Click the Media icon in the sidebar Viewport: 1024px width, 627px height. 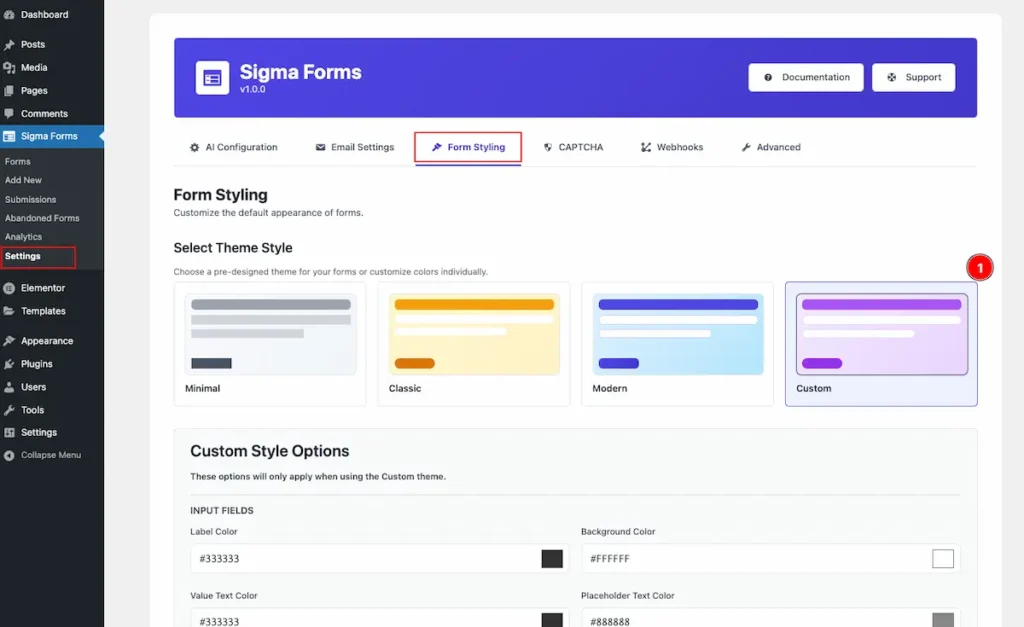tap(9, 67)
